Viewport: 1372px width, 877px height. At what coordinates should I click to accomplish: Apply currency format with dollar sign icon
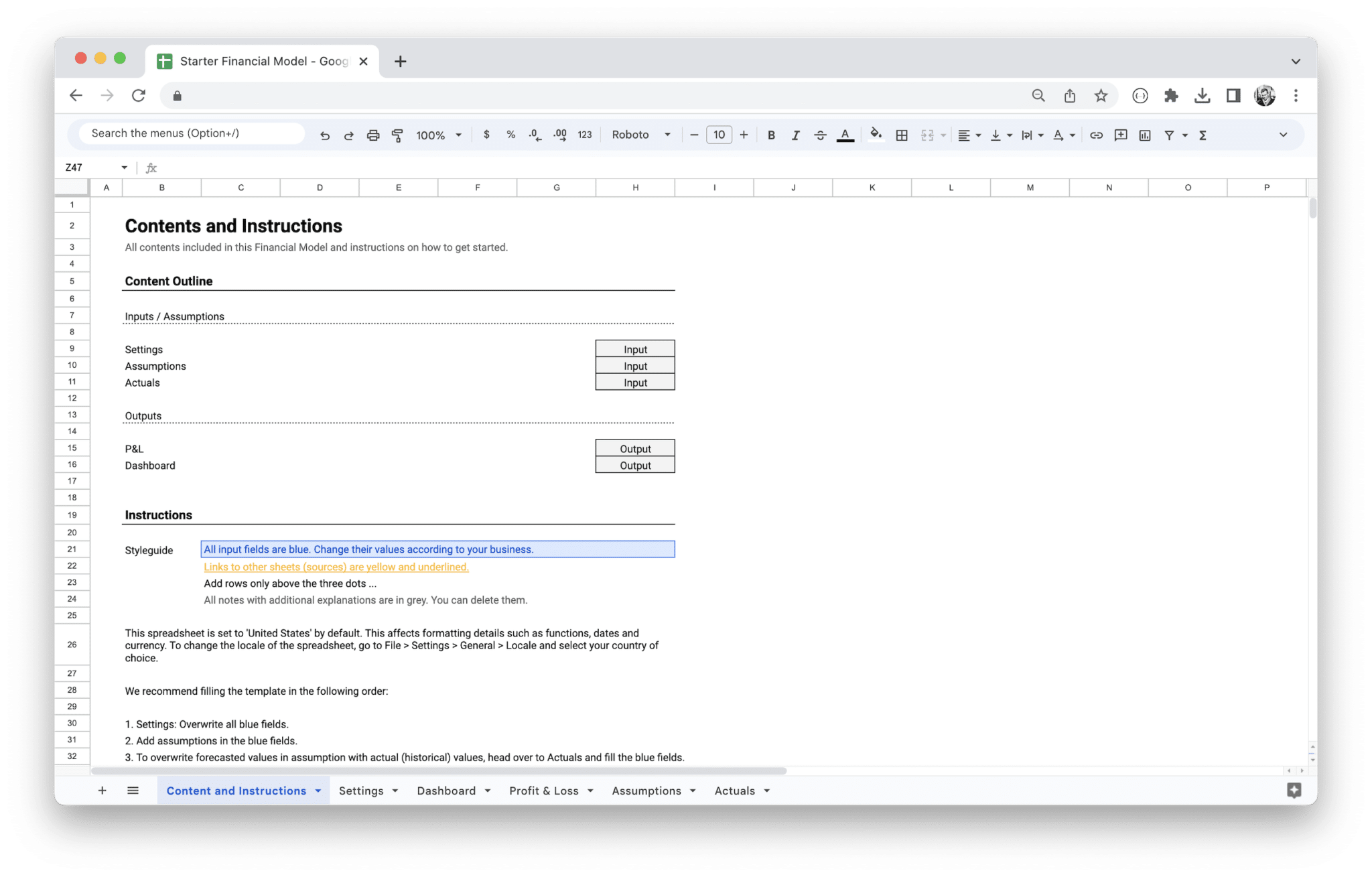486,135
